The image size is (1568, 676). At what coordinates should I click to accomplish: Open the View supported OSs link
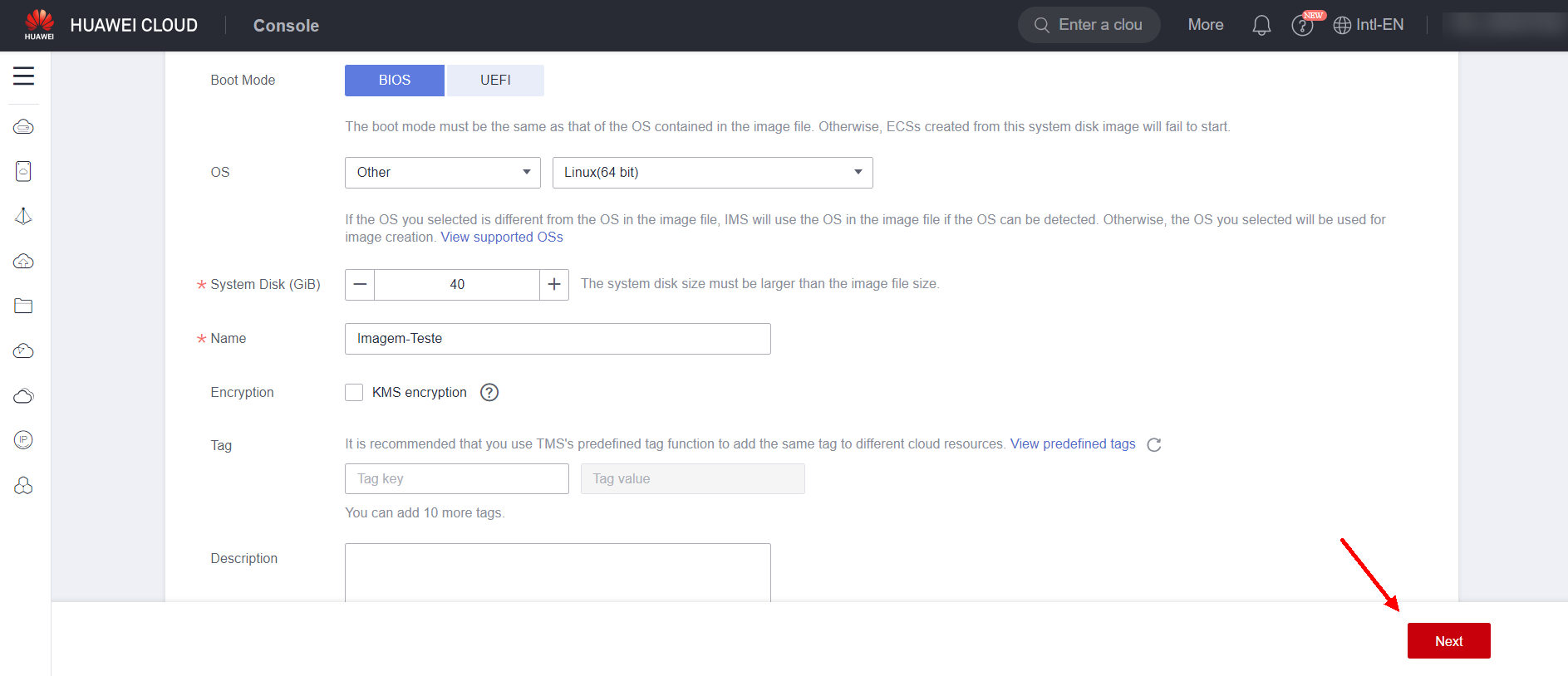pyautogui.click(x=502, y=238)
